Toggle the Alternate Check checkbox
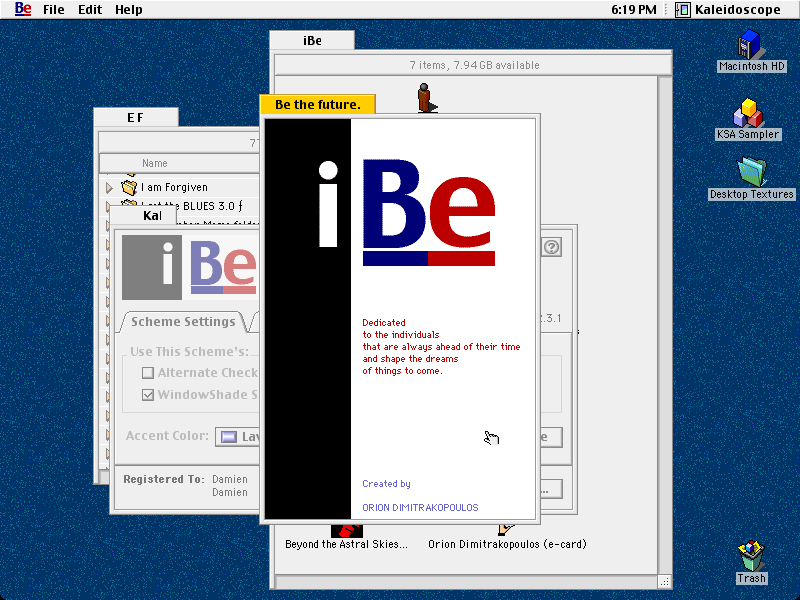Screen dimensions: 800x600 tap(148, 373)
